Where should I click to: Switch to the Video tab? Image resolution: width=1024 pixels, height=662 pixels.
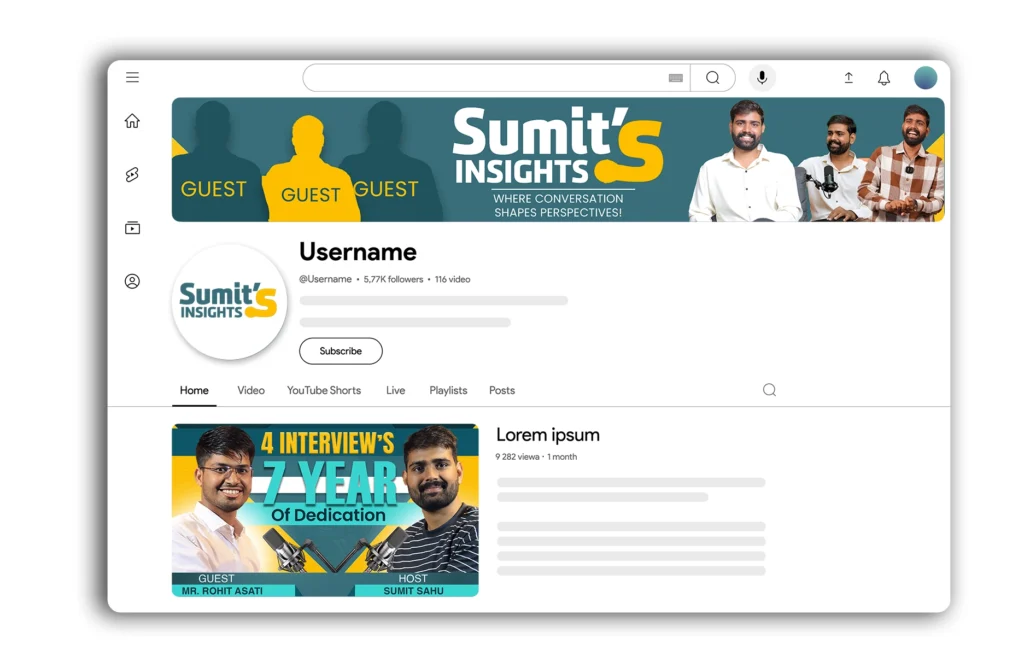pos(251,390)
